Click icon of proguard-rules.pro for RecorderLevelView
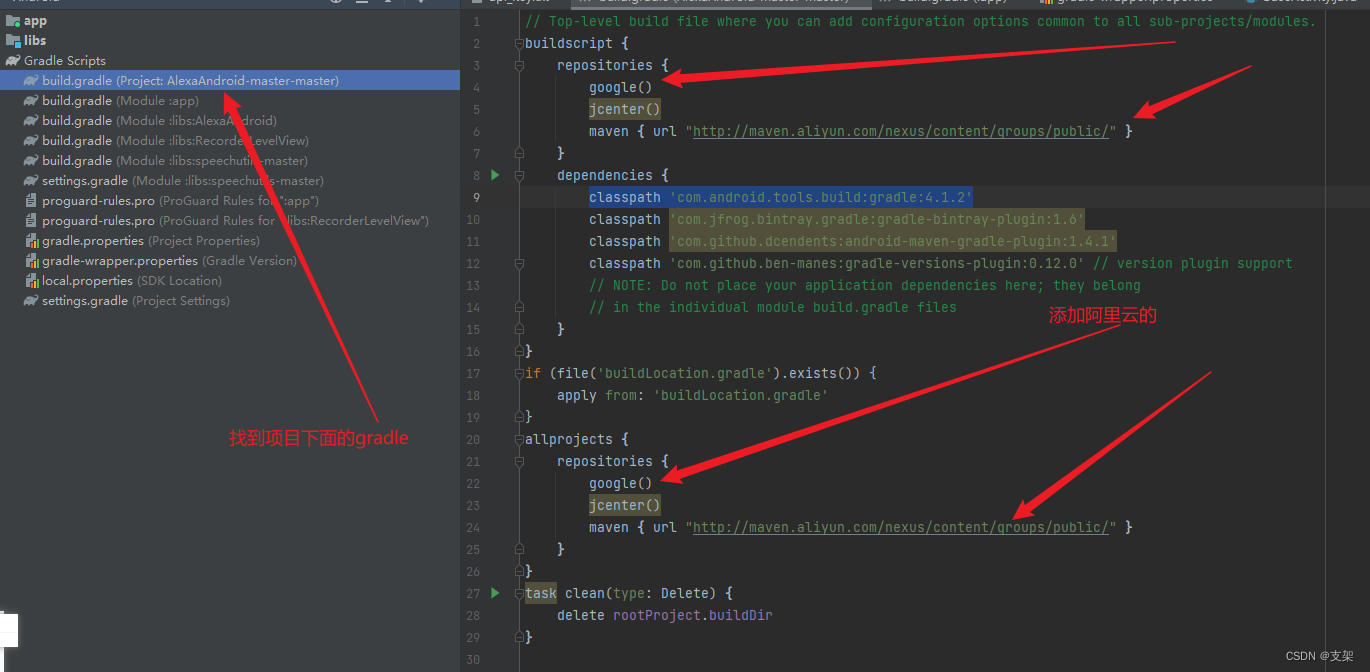 32,220
